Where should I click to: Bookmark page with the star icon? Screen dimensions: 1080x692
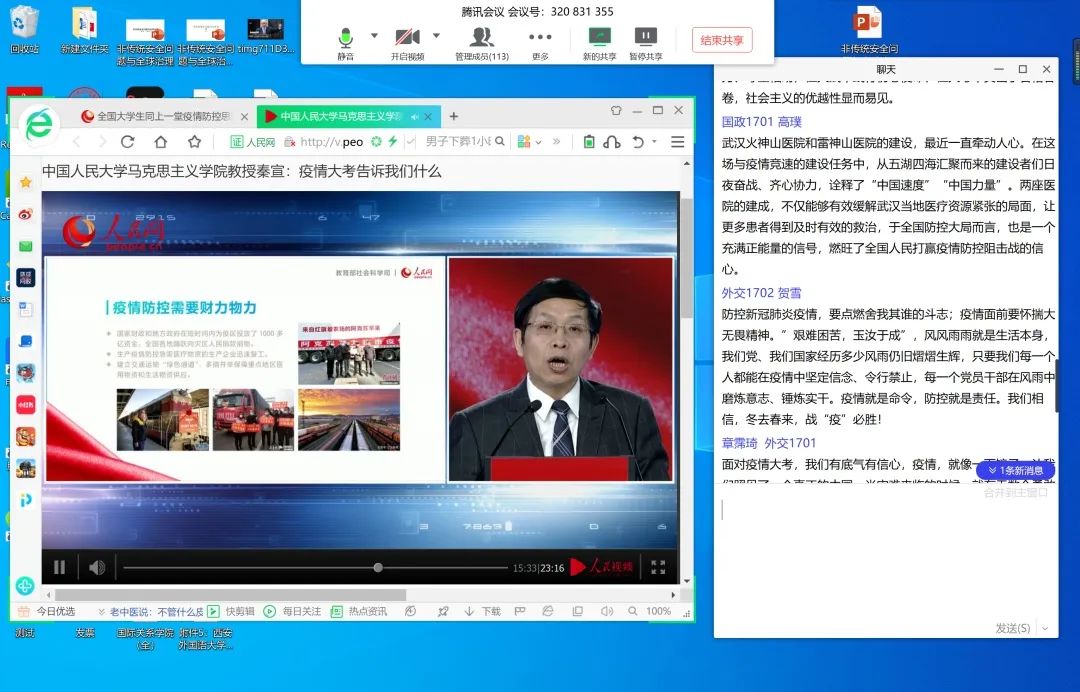pos(195,142)
